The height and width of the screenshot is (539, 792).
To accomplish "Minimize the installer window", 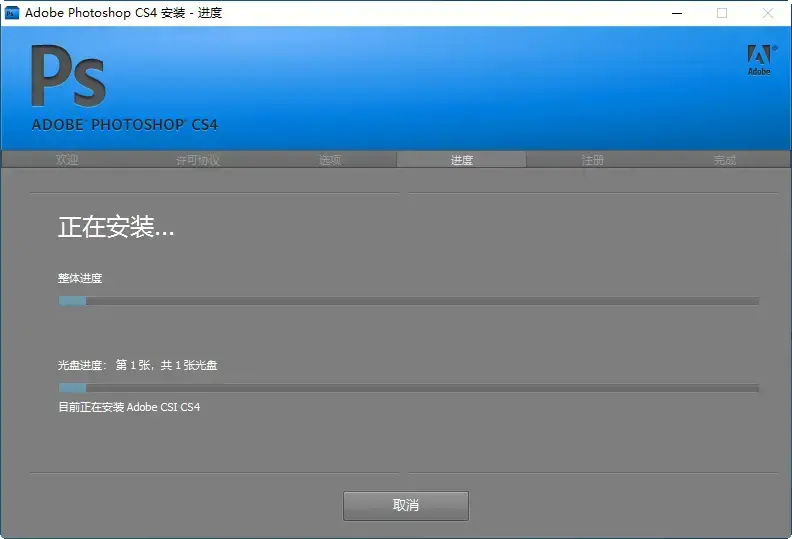I will click(x=677, y=13).
